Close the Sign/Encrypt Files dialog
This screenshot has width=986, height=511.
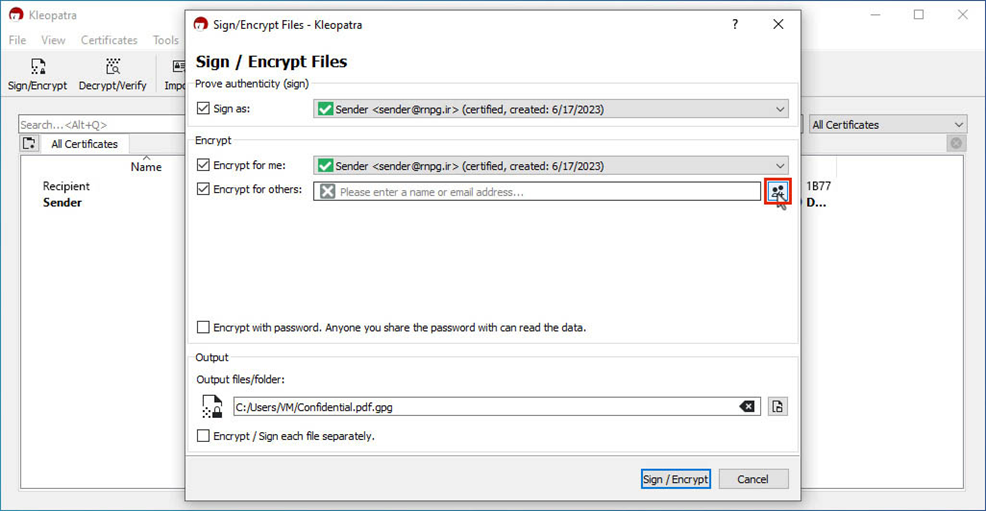point(778,25)
